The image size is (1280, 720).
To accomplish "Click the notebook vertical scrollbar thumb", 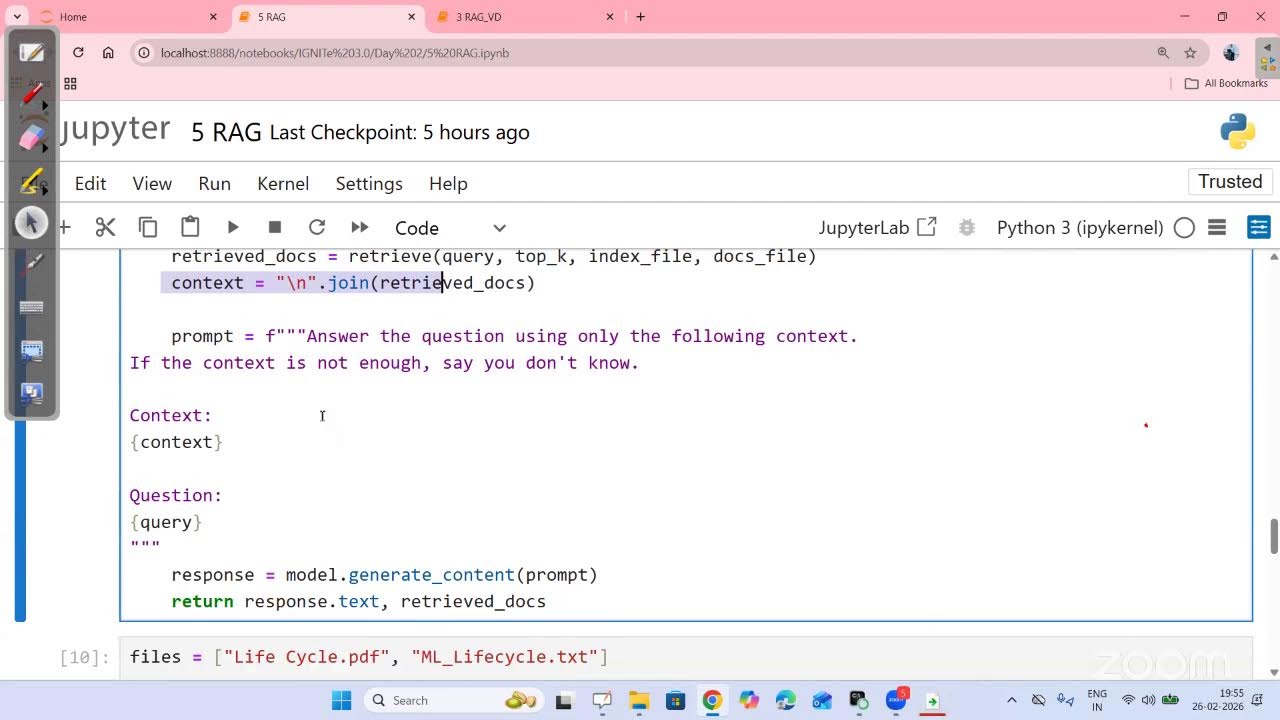I will [x=1274, y=536].
